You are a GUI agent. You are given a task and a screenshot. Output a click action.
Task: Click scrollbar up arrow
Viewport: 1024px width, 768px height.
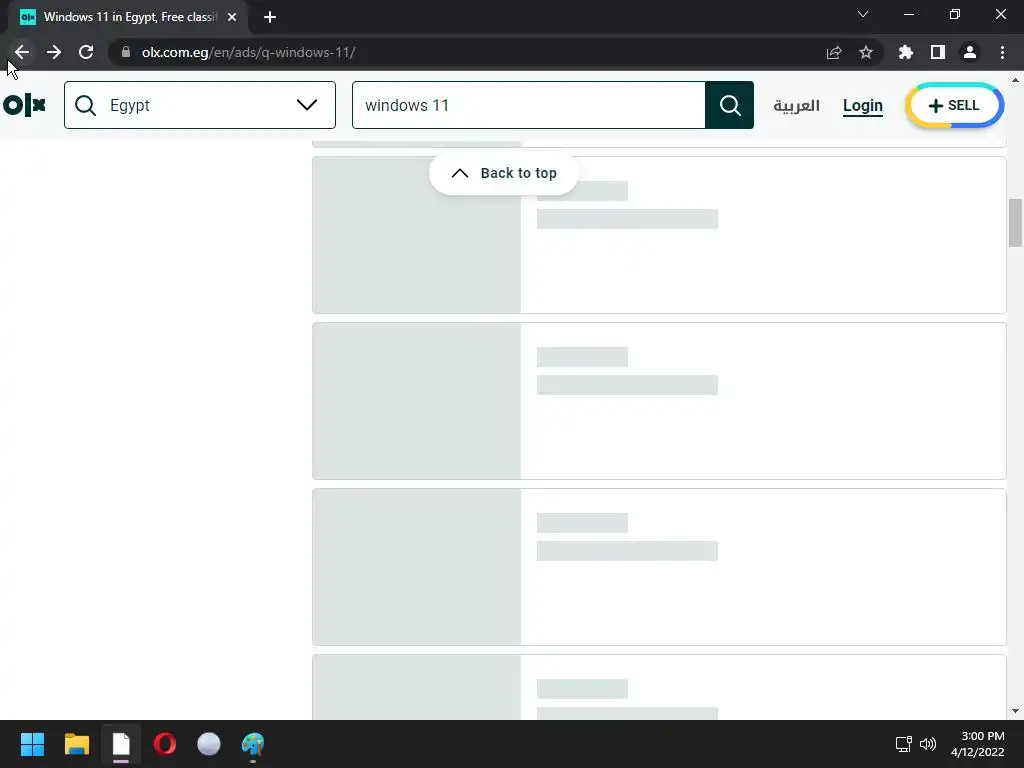[x=1015, y=80]
